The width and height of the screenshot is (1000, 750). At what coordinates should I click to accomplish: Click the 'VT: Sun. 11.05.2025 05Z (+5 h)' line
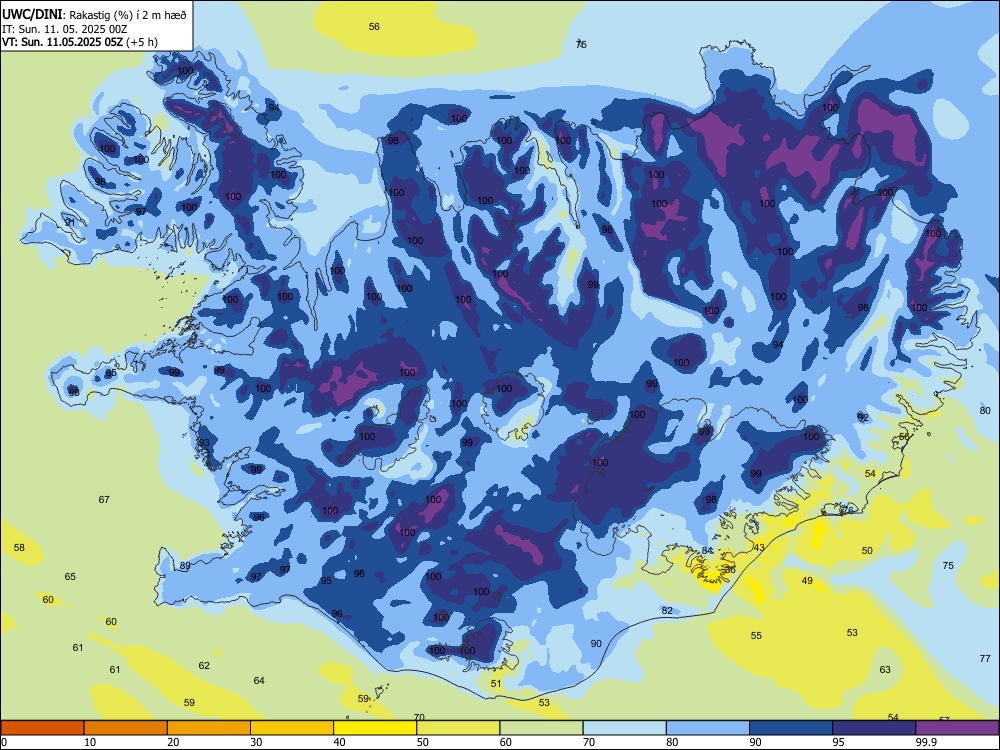click(80, 42)
